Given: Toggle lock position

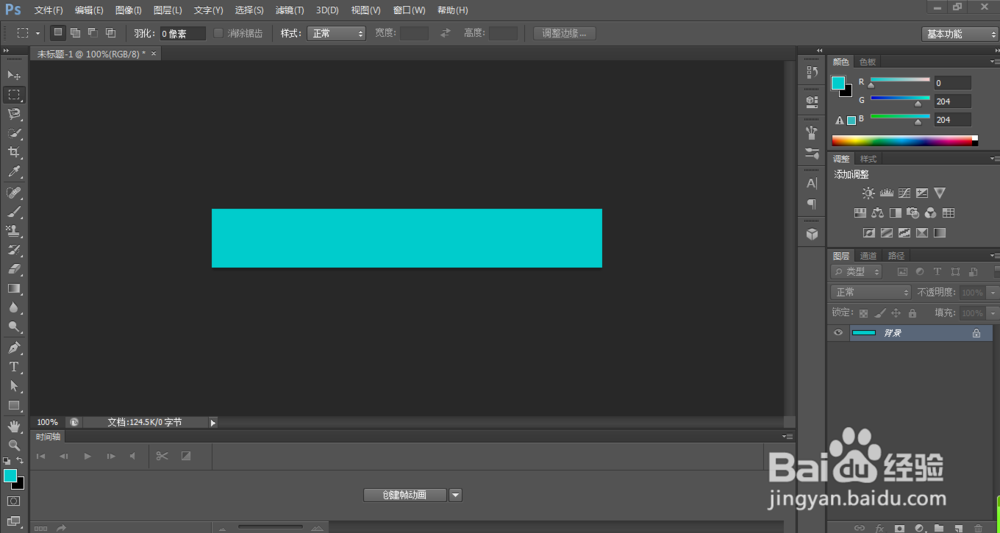Looking at the screenshot, I should [895, 314].
